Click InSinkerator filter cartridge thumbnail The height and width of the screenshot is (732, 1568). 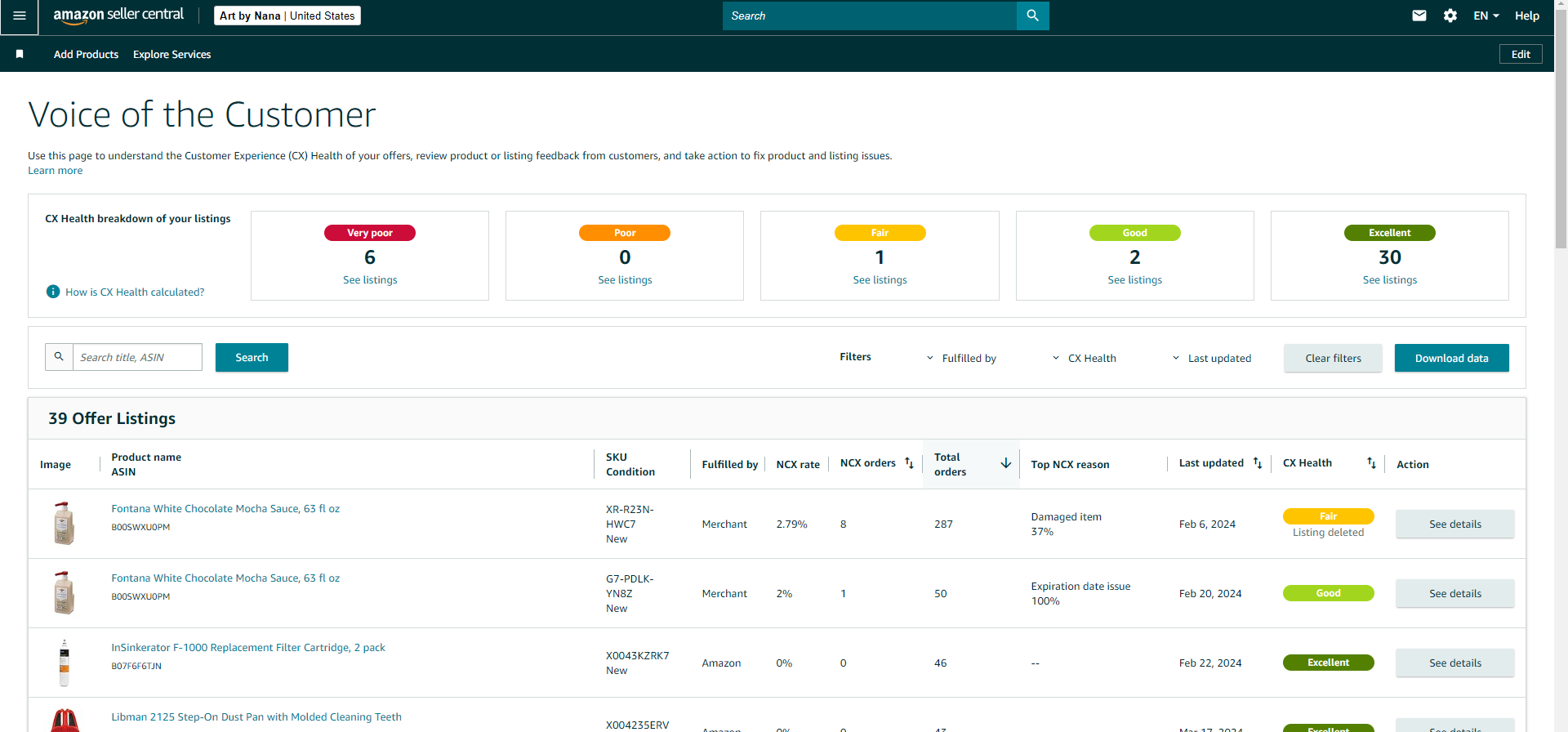point(64,663)
